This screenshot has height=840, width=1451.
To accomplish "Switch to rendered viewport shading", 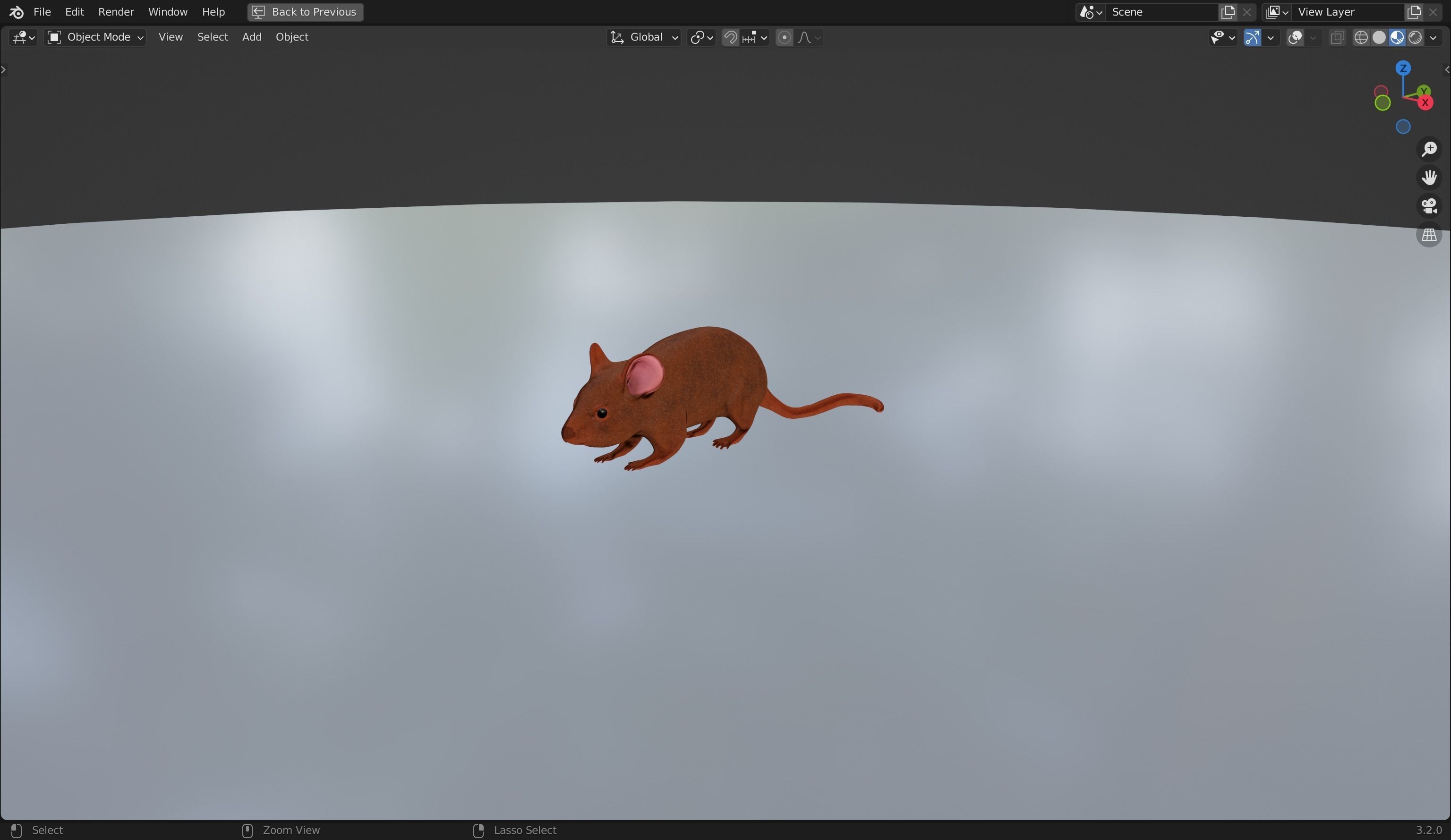I will point(1415,37).
